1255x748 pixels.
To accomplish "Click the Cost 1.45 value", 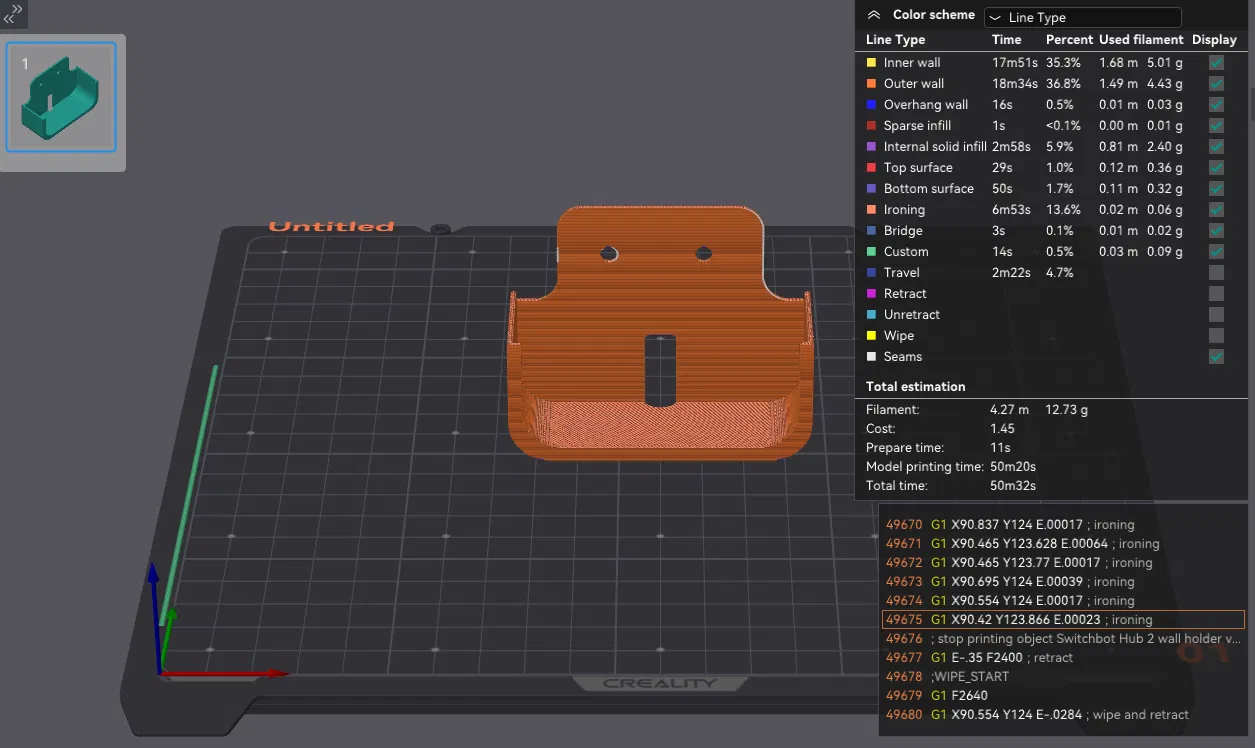I will click(x=1002, y=428).
